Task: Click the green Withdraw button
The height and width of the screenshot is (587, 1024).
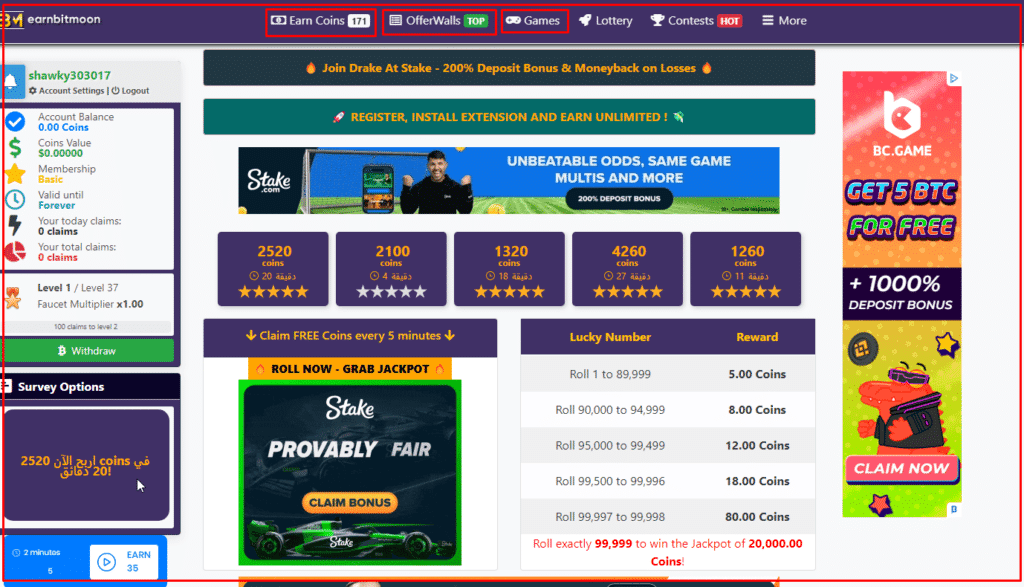Action: pyautogui.click(x=88, y=351)
